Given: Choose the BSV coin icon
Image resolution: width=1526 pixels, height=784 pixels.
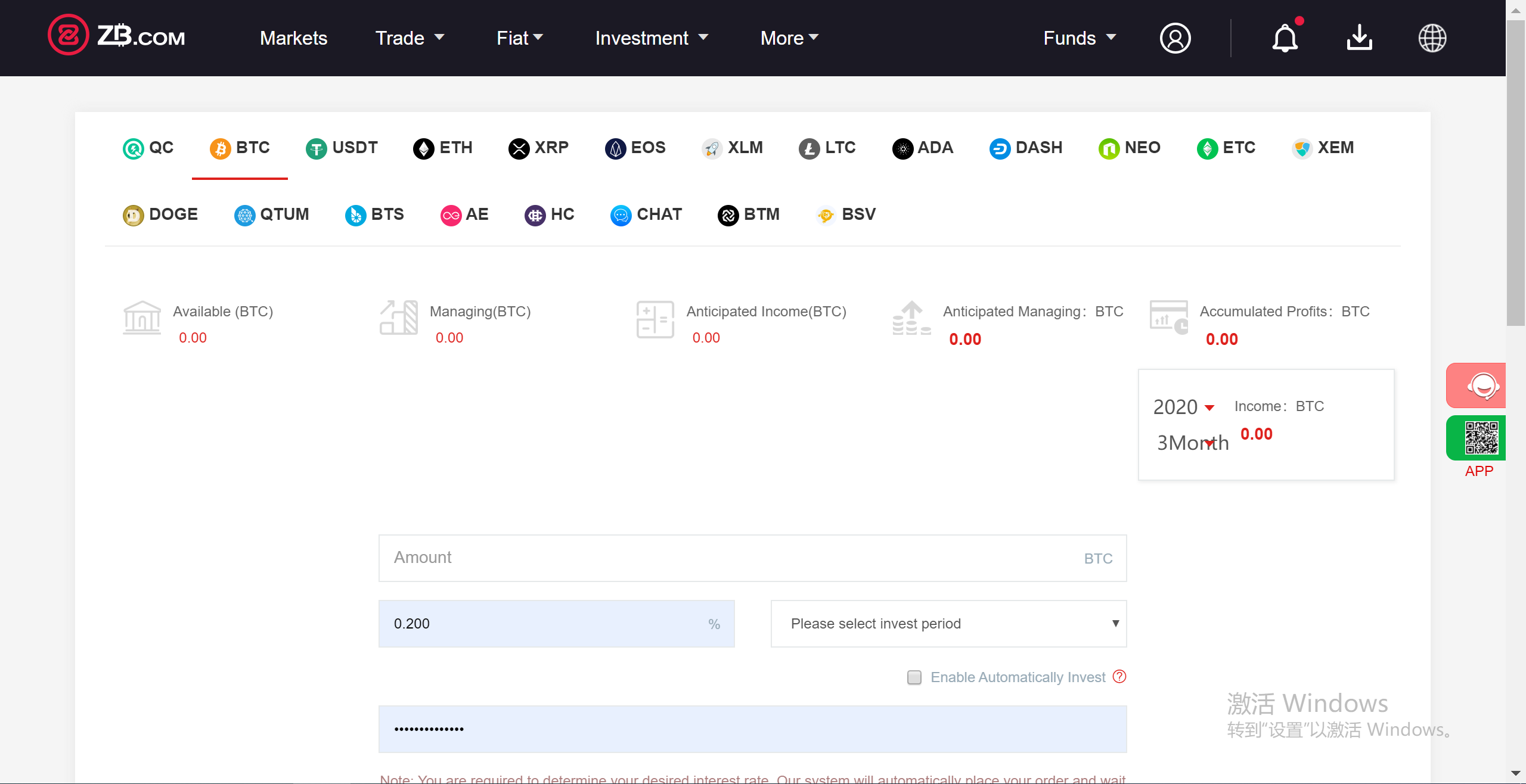Looking at the screenshot, I should (x=826, y=215).
